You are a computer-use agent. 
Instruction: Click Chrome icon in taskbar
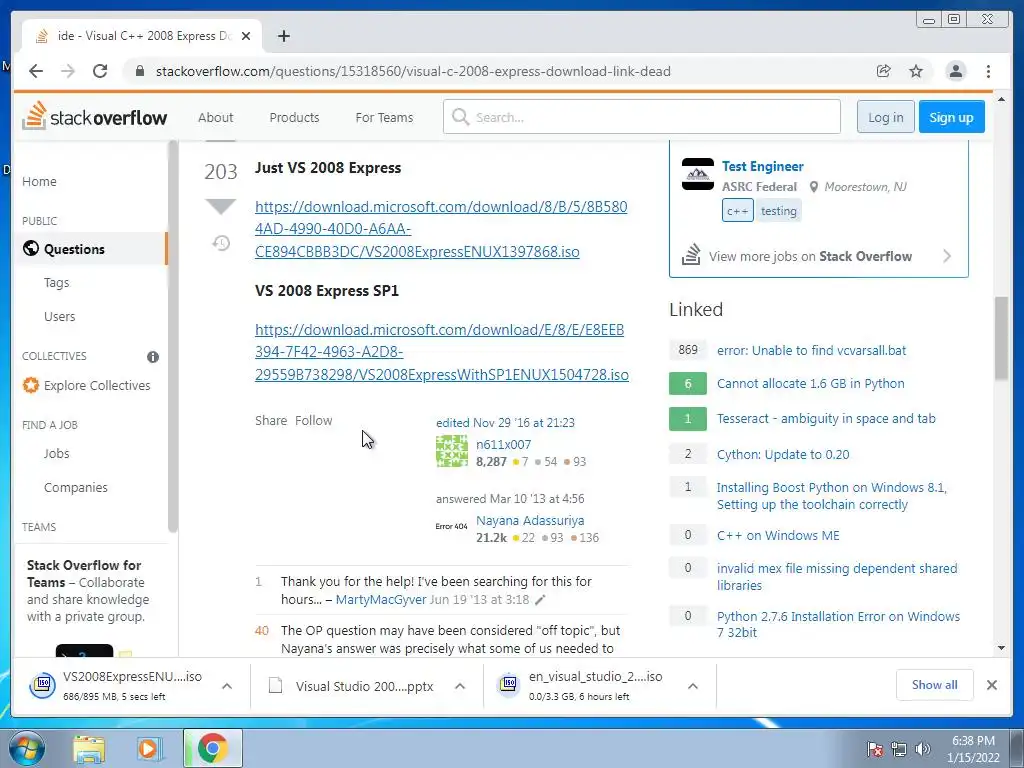(x=212, y=748)
